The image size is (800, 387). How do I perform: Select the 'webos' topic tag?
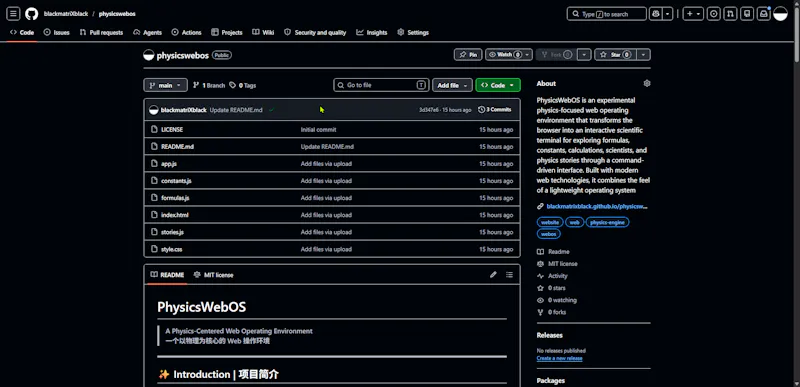pos(548,234)
